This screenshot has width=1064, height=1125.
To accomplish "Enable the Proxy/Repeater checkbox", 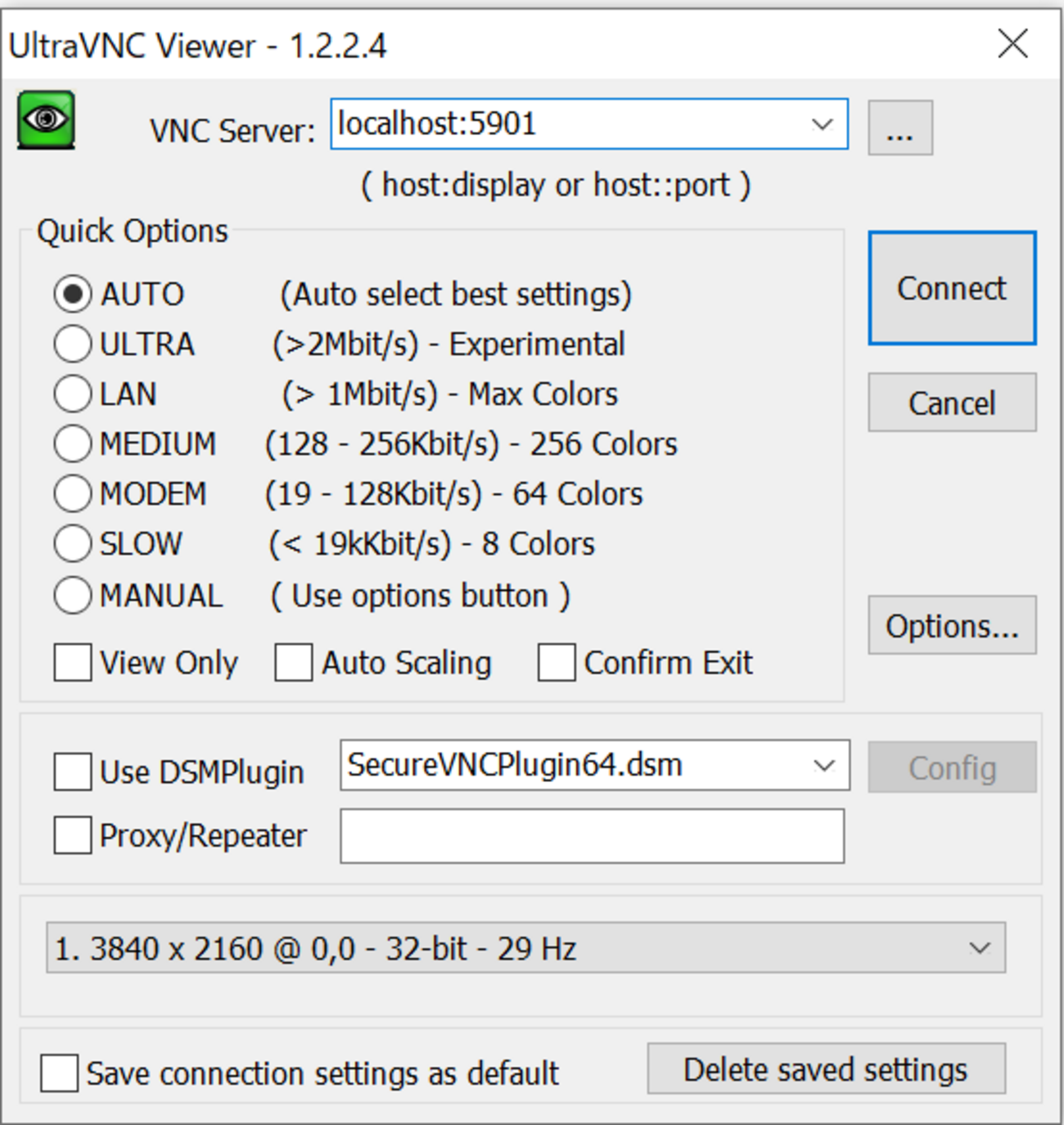I will coord(73,836).
